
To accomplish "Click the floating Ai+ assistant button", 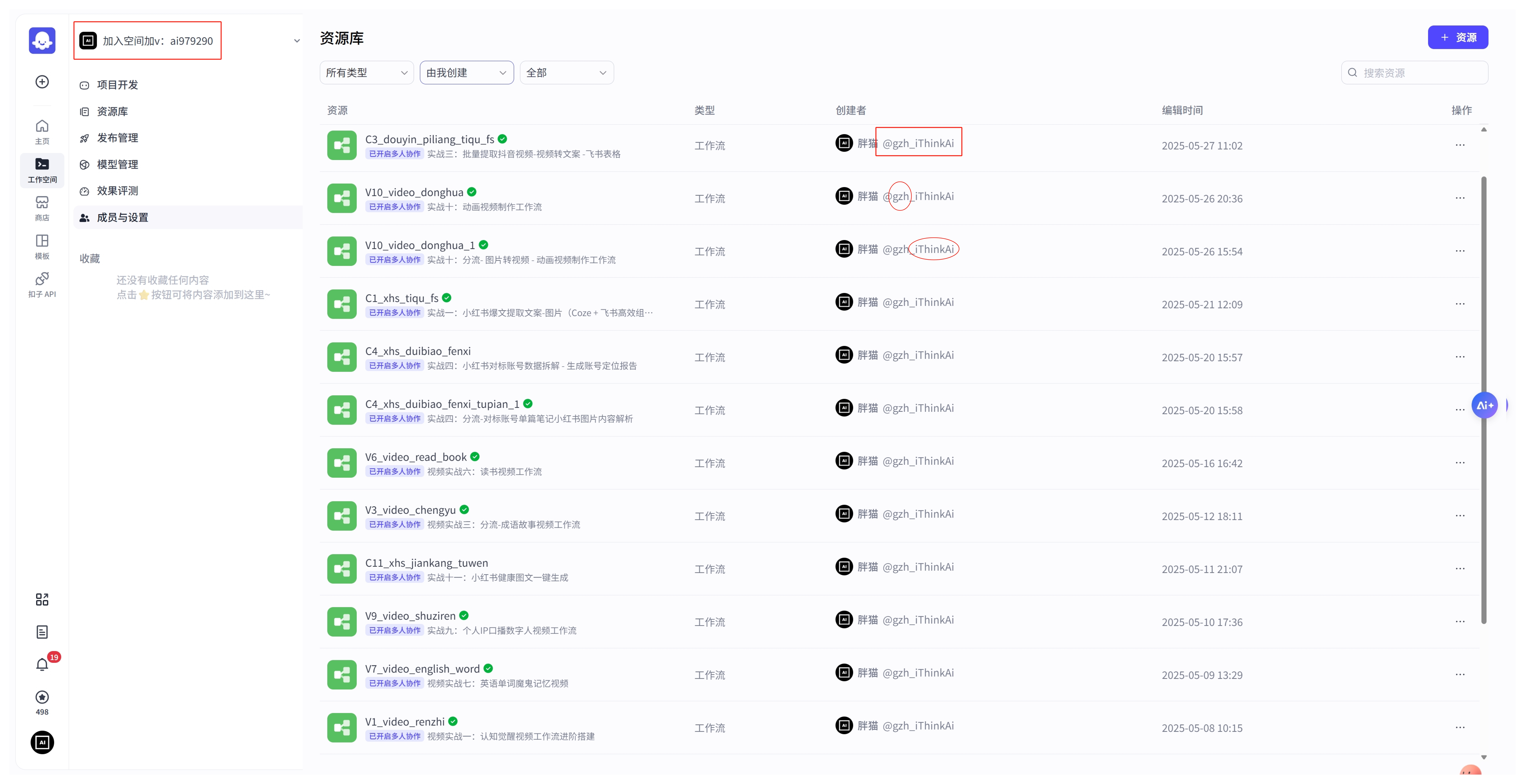I will pos(1485,405).
